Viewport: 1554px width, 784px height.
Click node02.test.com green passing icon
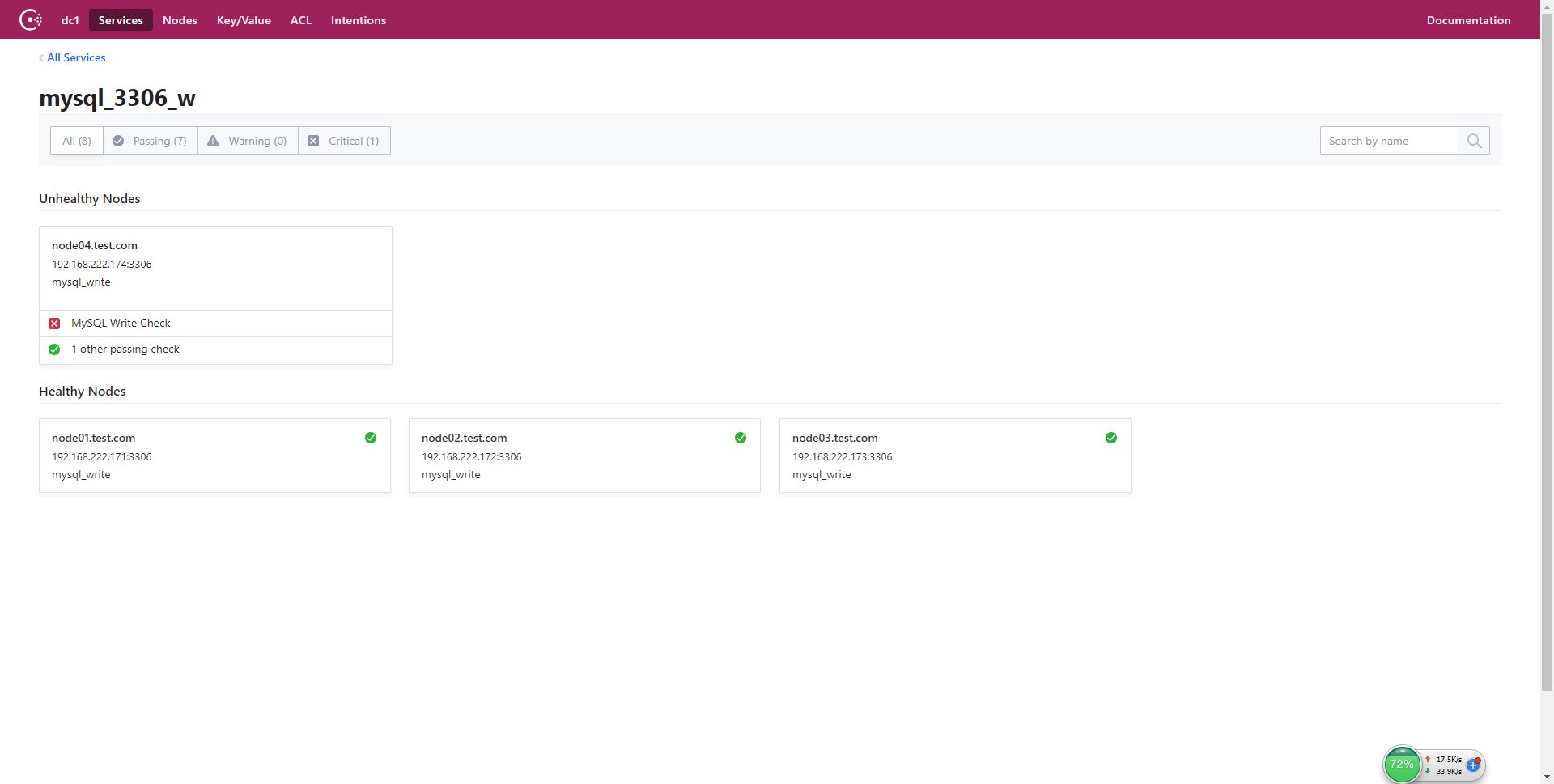pos(741,438)
